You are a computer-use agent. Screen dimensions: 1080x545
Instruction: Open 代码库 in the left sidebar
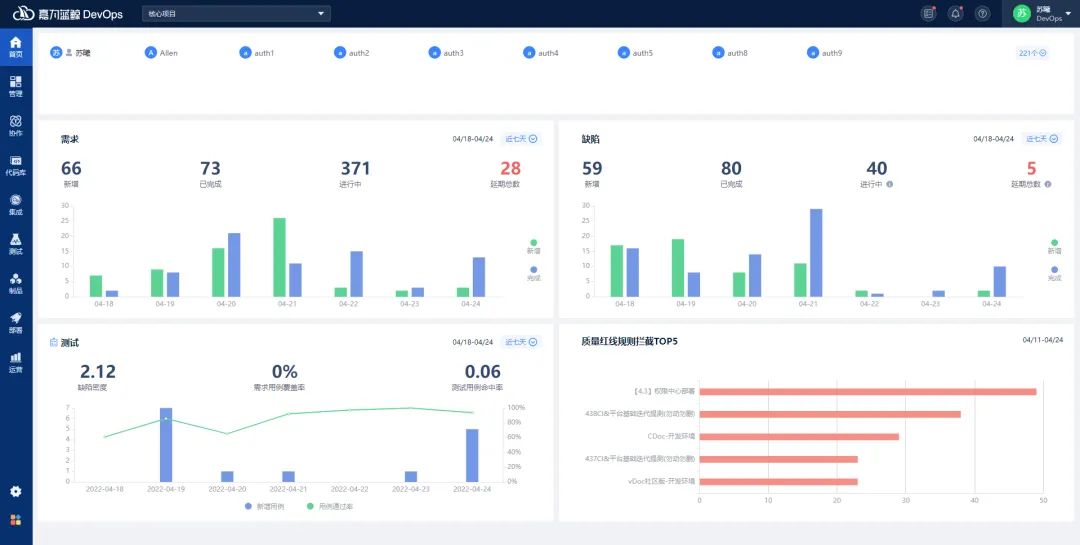16,165
